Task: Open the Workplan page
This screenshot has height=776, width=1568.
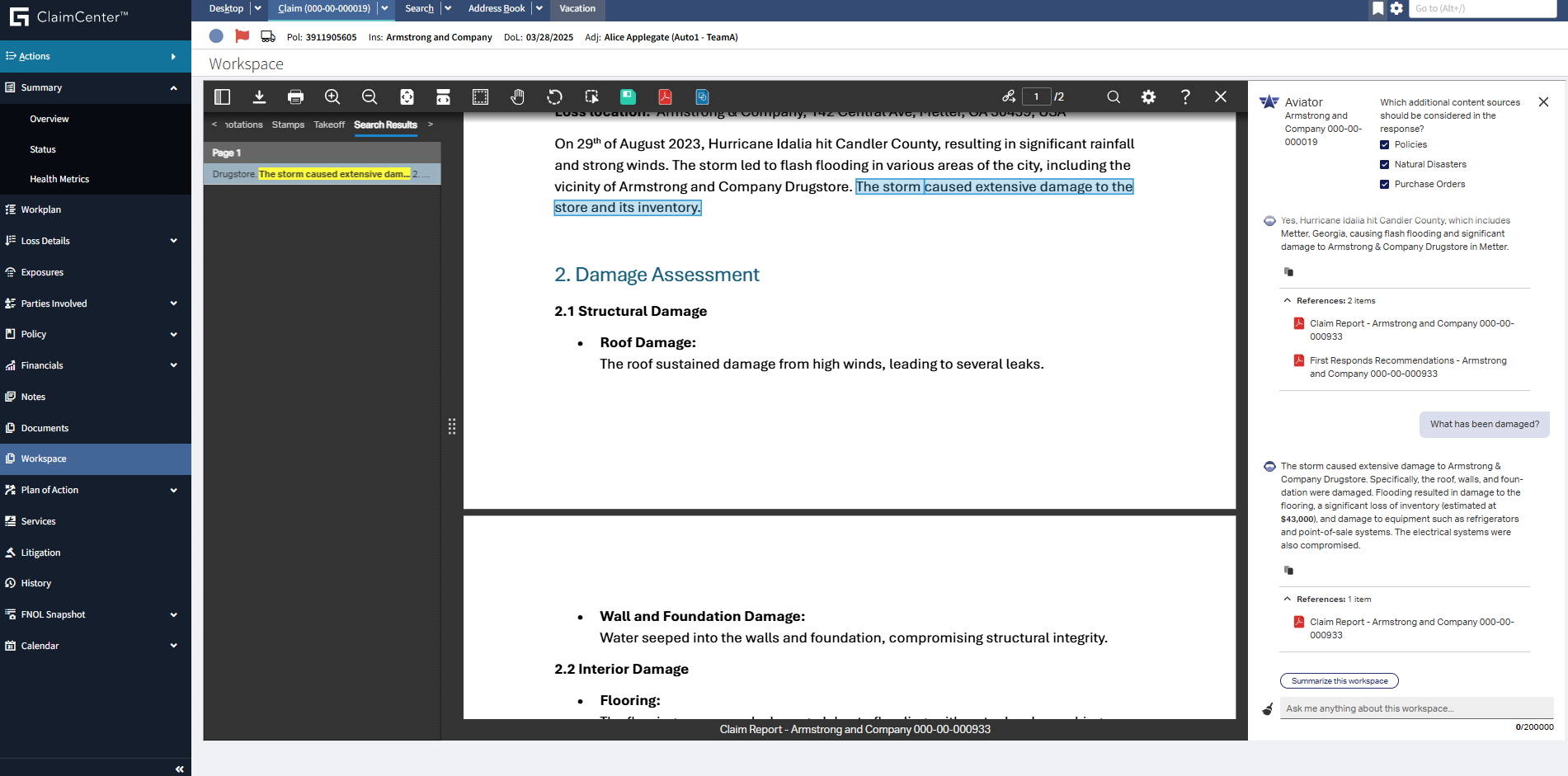Action: (41, 209)
